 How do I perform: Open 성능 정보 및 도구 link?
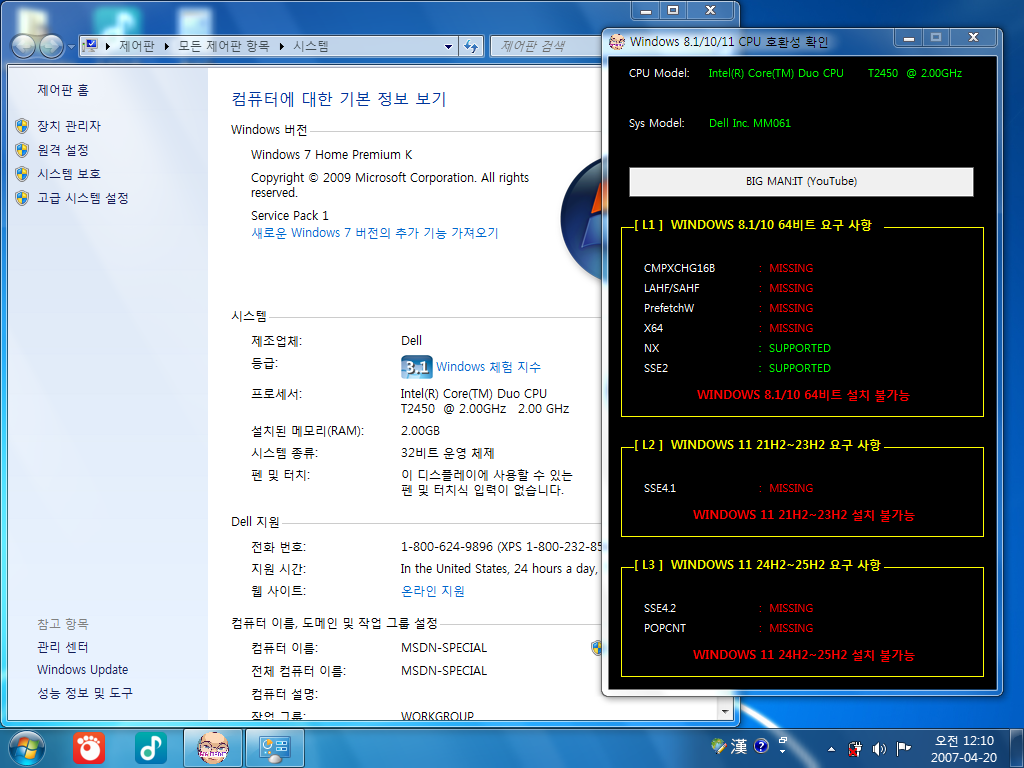[84, 693]
